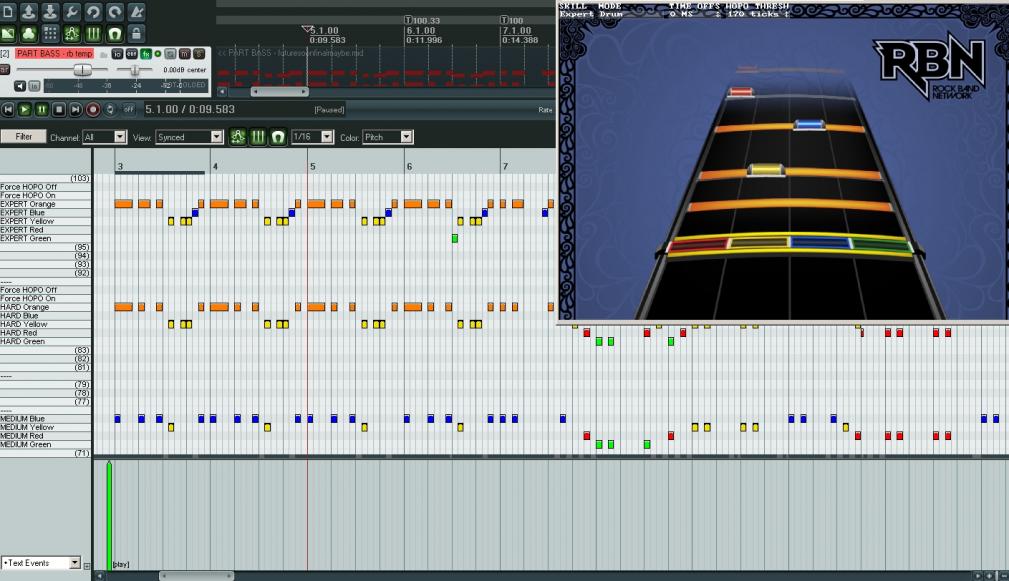Viewport: 1009px width, 581px height.
Task: Open project settings with the wrench icon
Action: point(71,11)
